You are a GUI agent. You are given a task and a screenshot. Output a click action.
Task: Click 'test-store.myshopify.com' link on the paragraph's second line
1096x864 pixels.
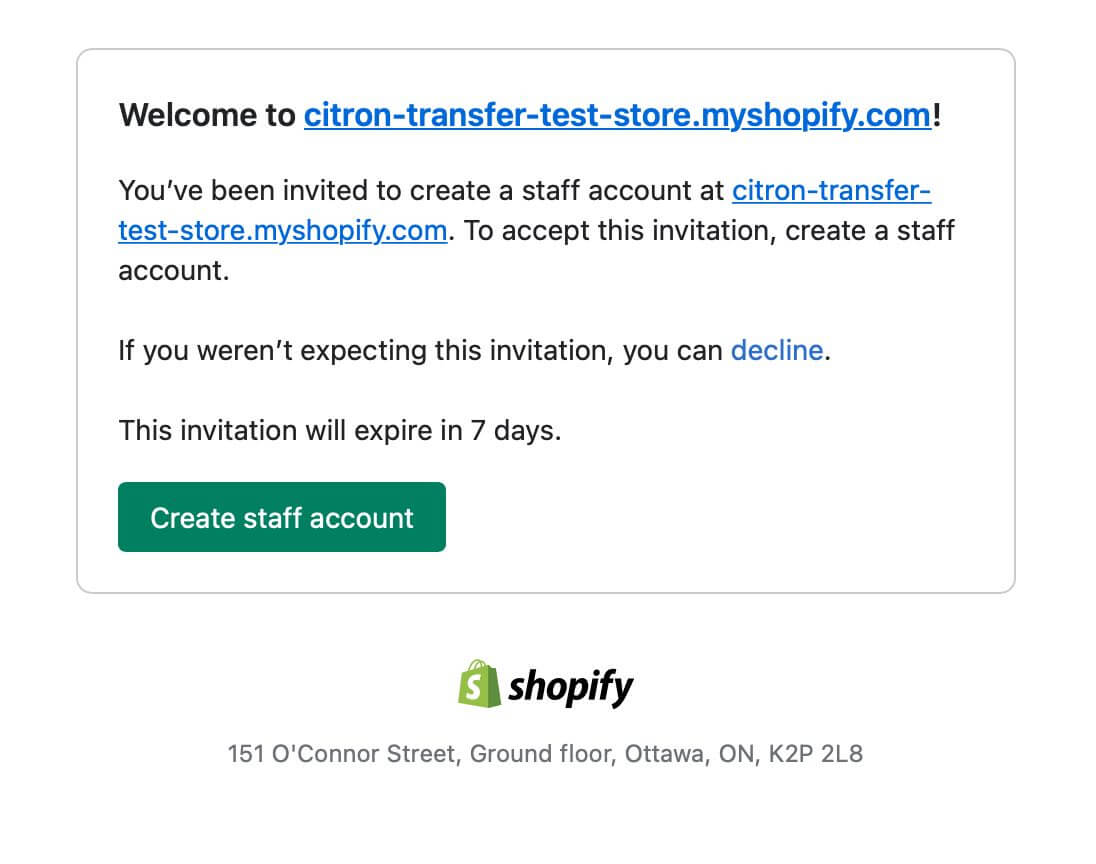[282, 231]
